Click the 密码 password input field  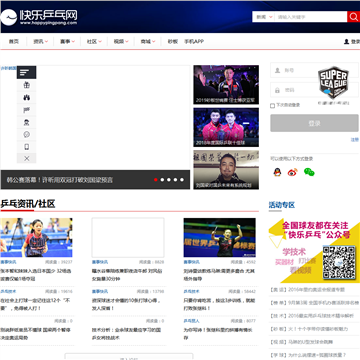[x=315, y=90]
